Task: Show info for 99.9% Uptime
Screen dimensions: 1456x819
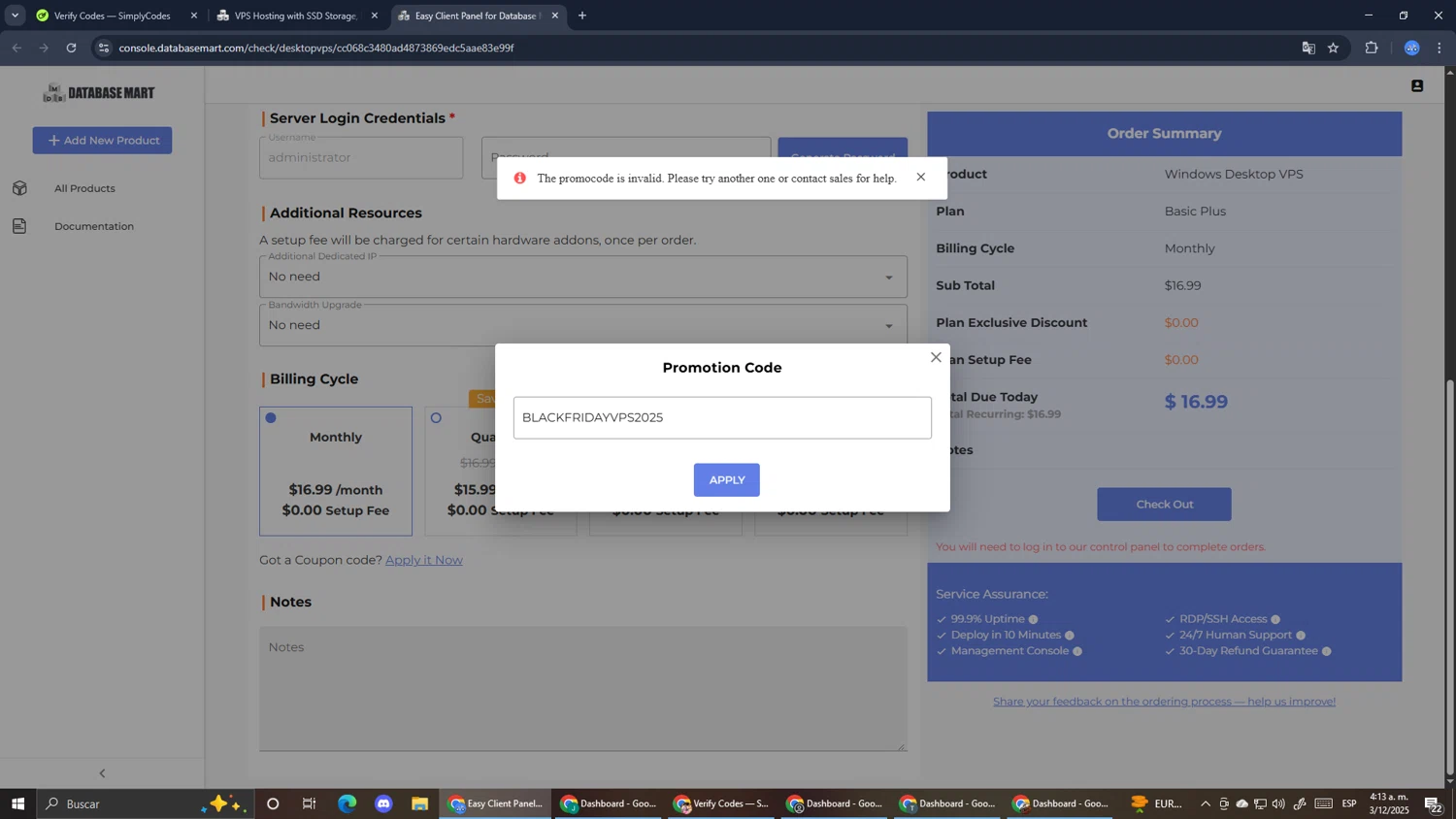Action: (1033, 619)
